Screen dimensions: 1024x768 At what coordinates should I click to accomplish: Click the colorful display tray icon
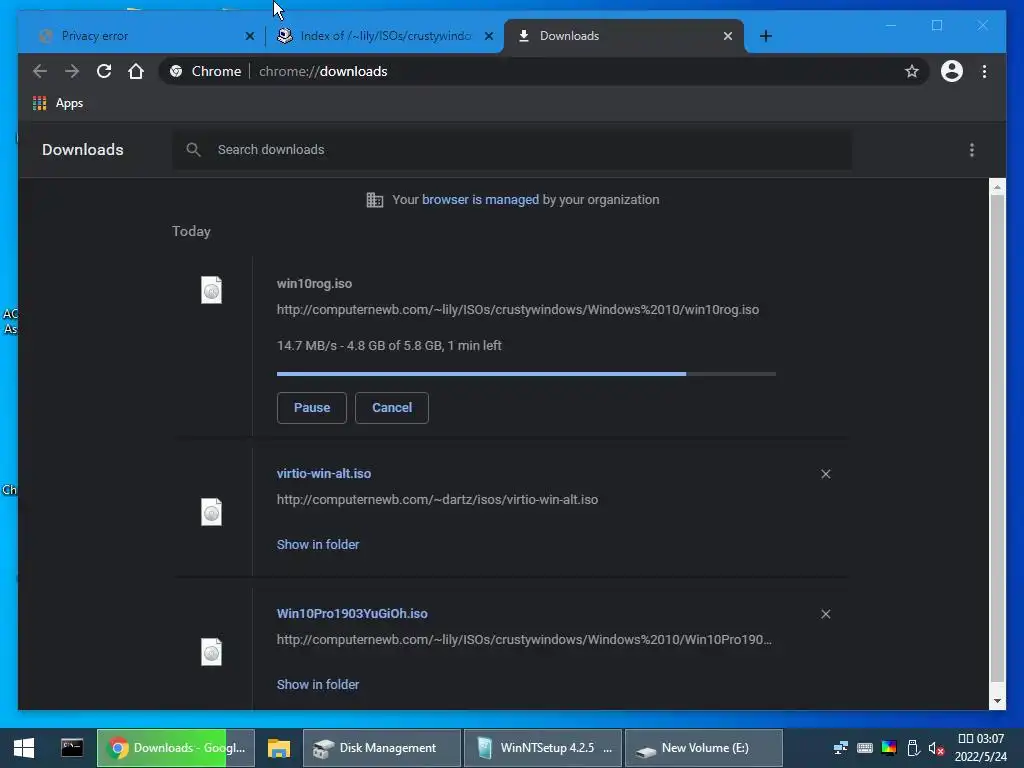889,748
